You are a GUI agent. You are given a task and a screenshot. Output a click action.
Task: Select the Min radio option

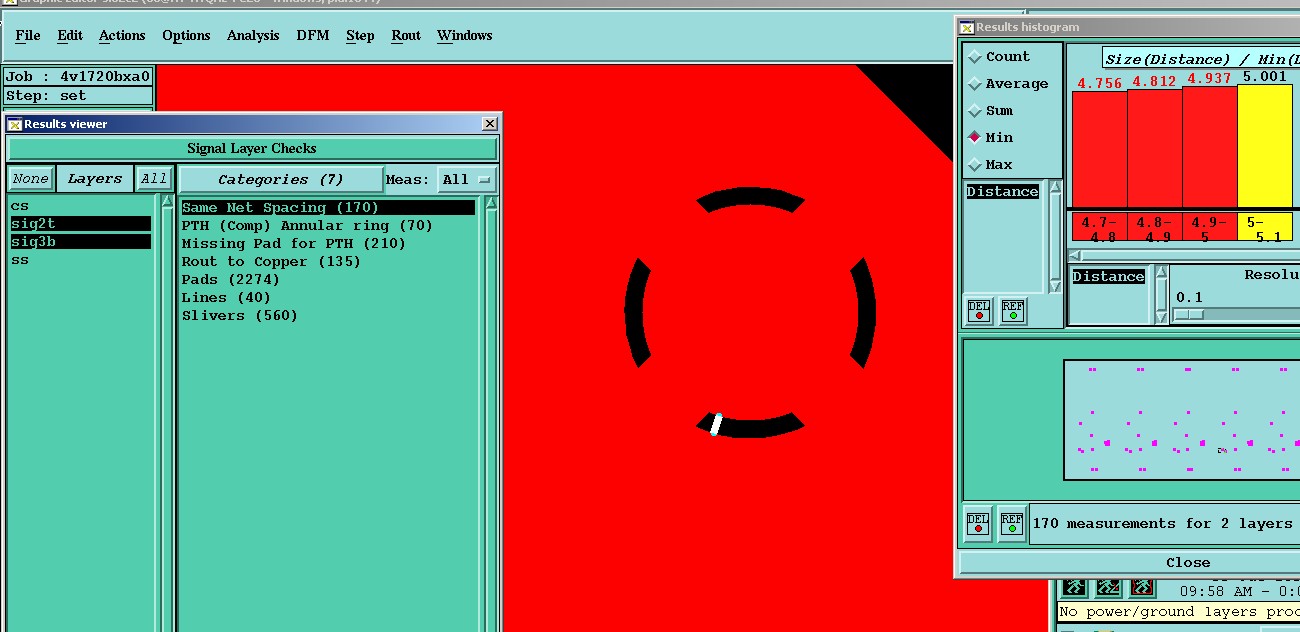(x=990, y=138)
